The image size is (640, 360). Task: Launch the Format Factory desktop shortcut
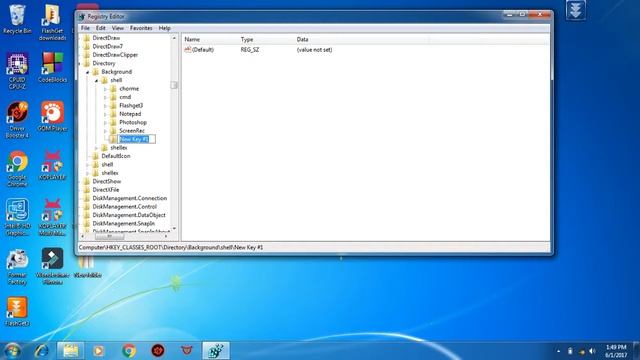pyautogui.click(x=17, y=266)
